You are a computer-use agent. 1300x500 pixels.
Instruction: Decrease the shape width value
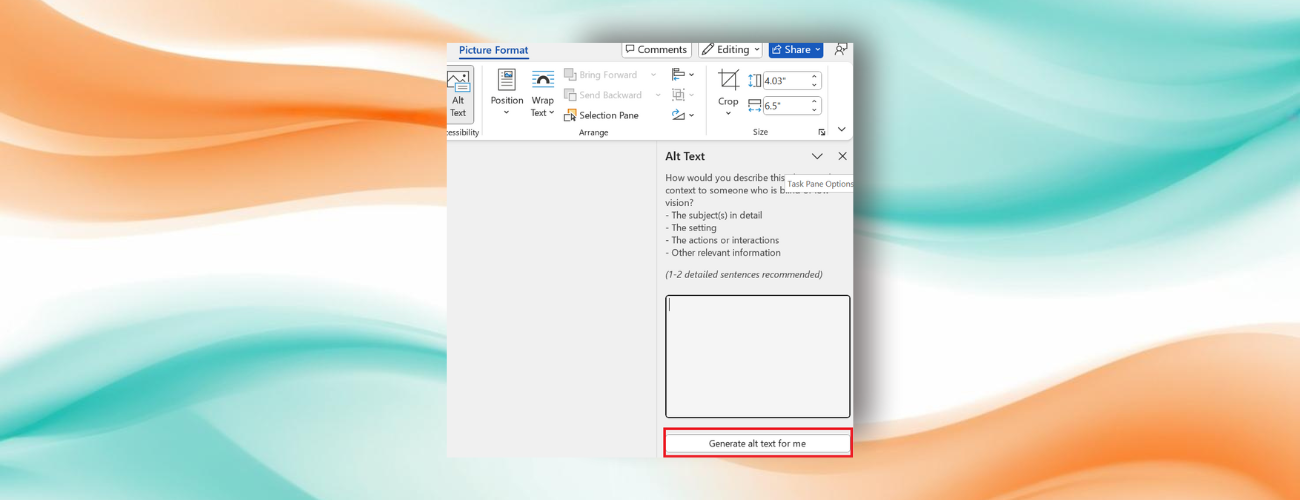click(x=814, y=110)
